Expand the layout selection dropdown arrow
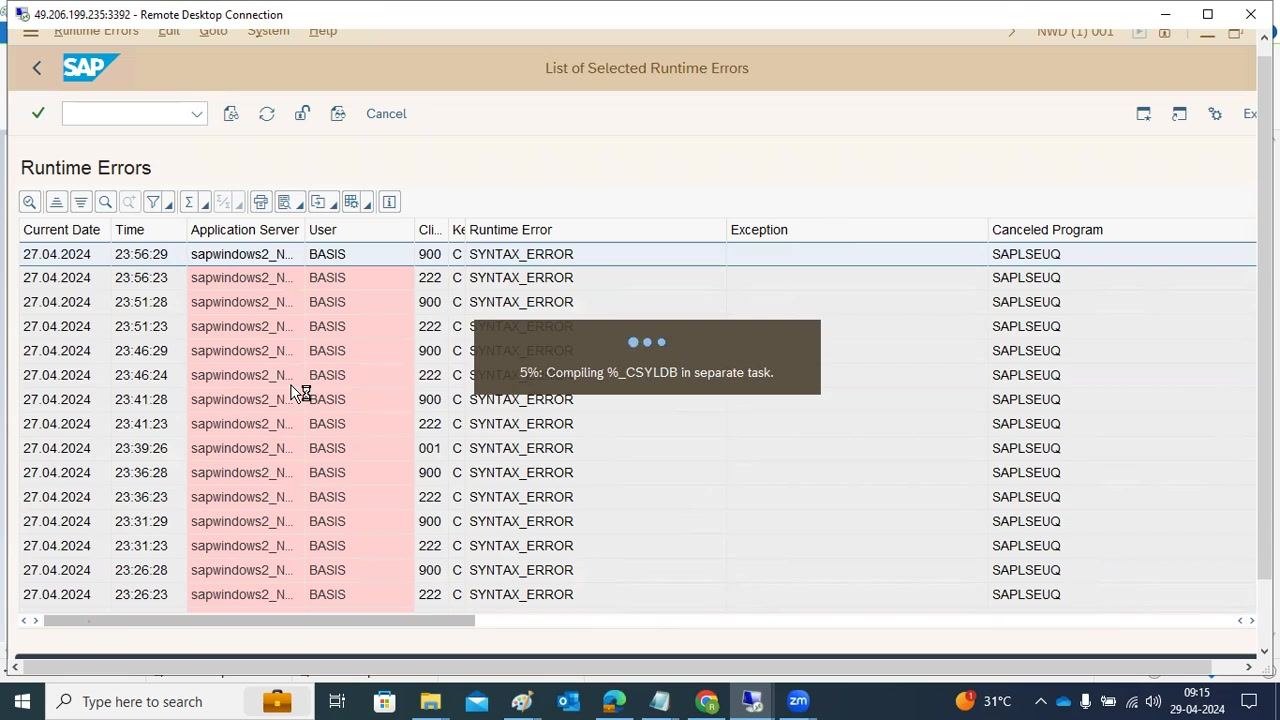Screen dimensions: 1280x720 pyautogui.click(x=367, y=204)
